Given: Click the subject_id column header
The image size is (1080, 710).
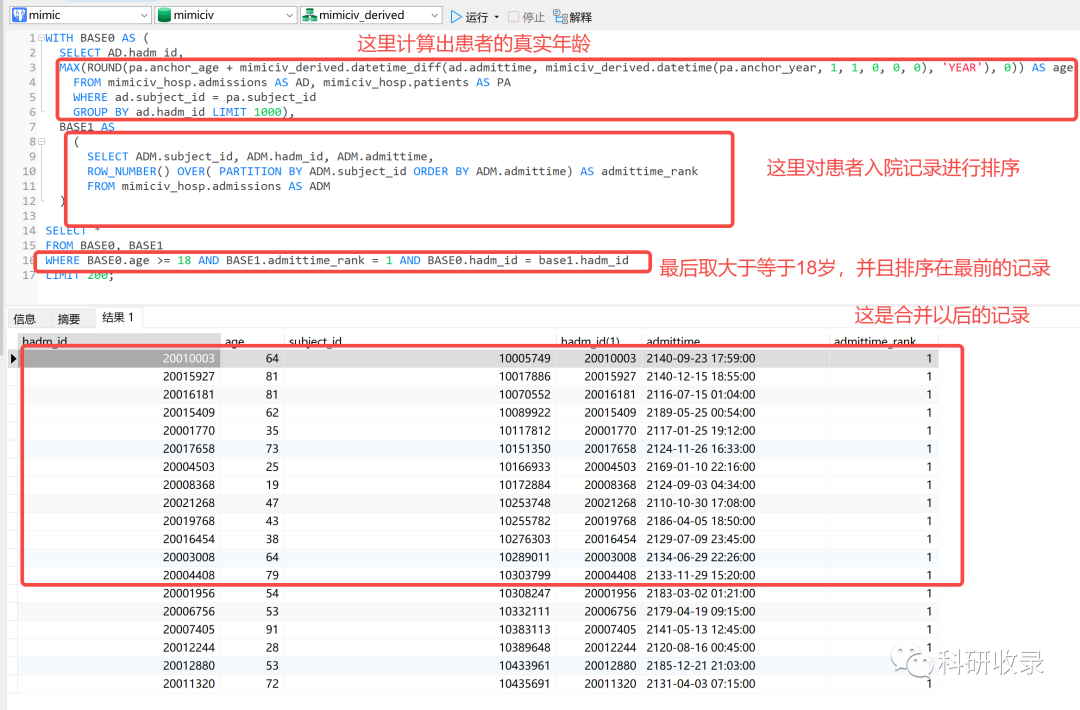Looking at the screenshot, I should click(x=419, y=341).
